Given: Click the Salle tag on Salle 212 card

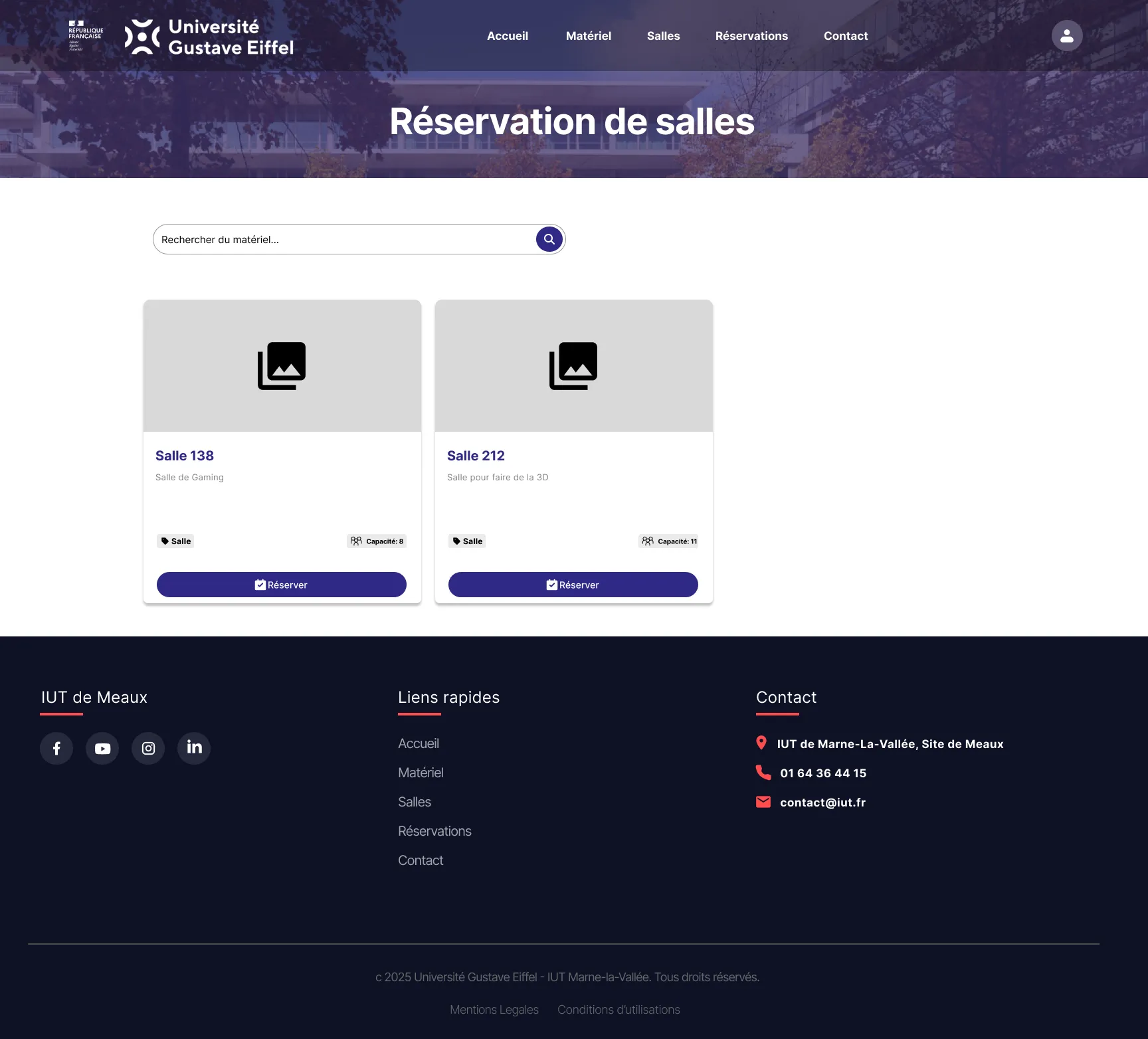Looking at the screenshot, I should tap(467, 541).
